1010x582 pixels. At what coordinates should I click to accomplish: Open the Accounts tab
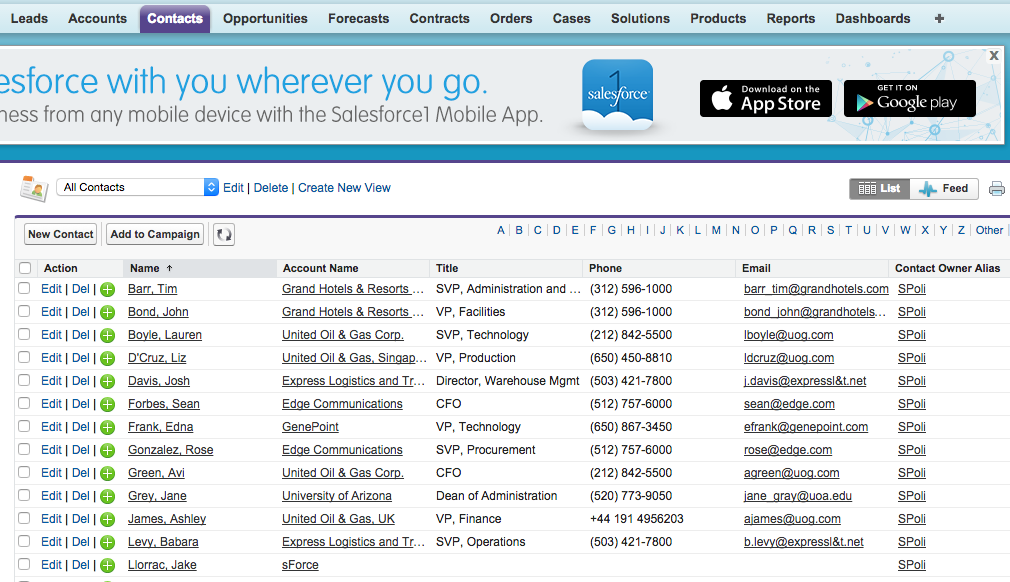97,19
